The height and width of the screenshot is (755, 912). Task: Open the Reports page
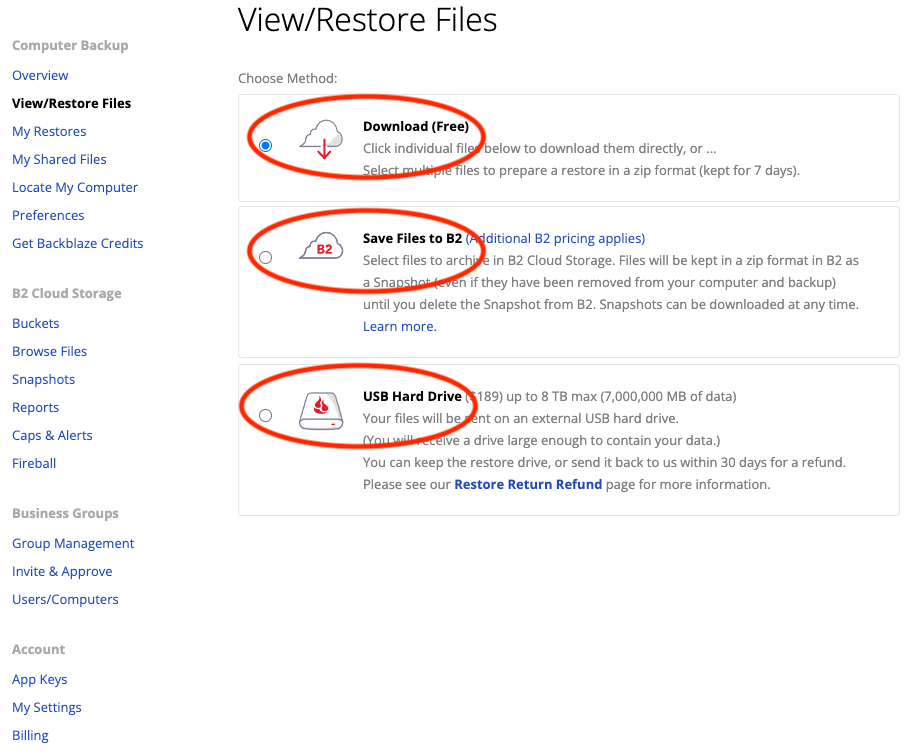35,407
